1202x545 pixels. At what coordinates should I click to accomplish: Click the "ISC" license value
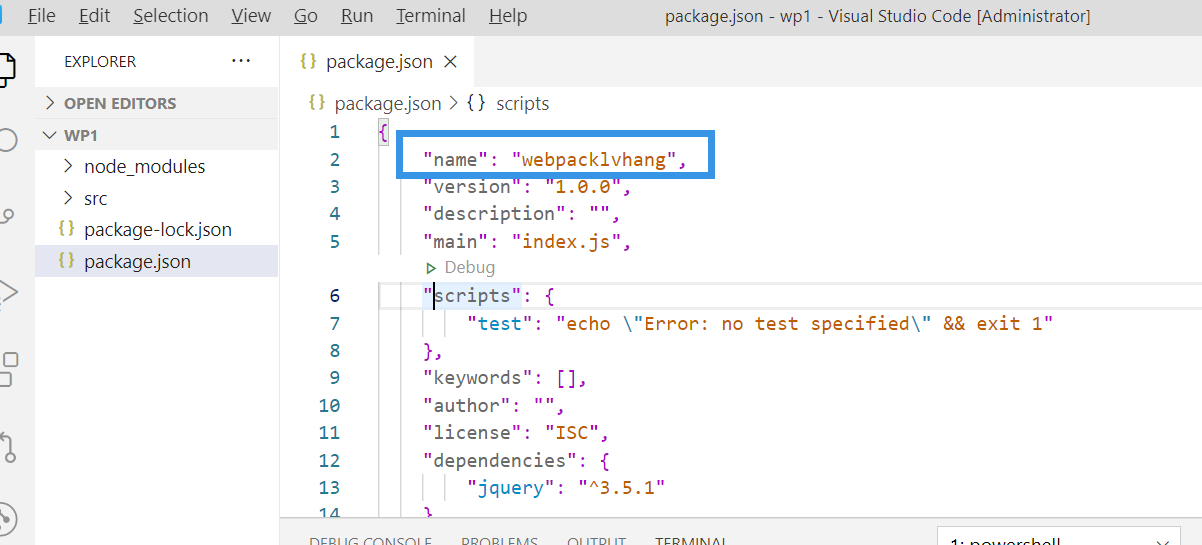[x=573, y=434]
